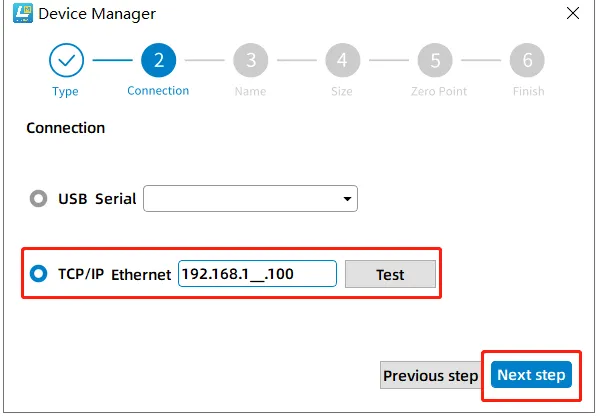This screenshot has height=418, width=601.
Task: Close the Device Manager window
Action: (x=572, y=14)
